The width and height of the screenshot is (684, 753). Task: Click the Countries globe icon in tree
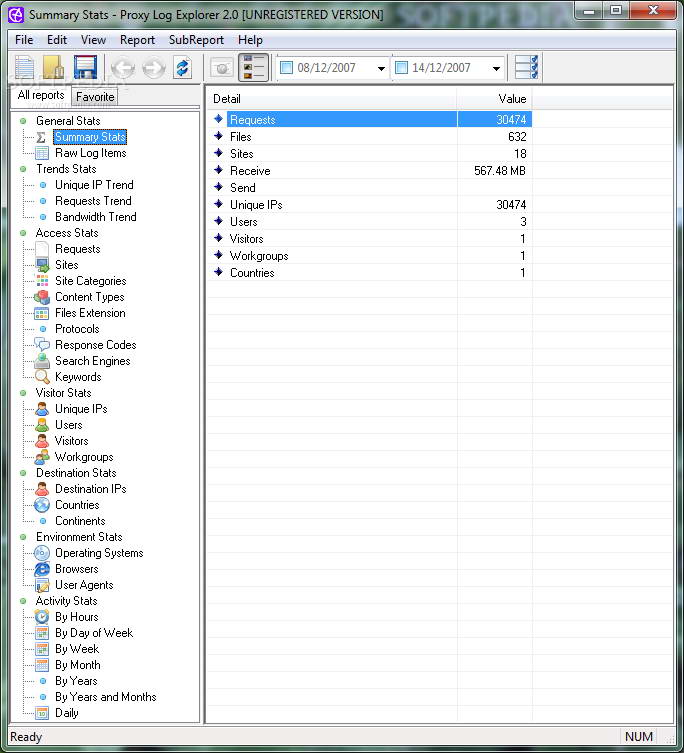42,505
